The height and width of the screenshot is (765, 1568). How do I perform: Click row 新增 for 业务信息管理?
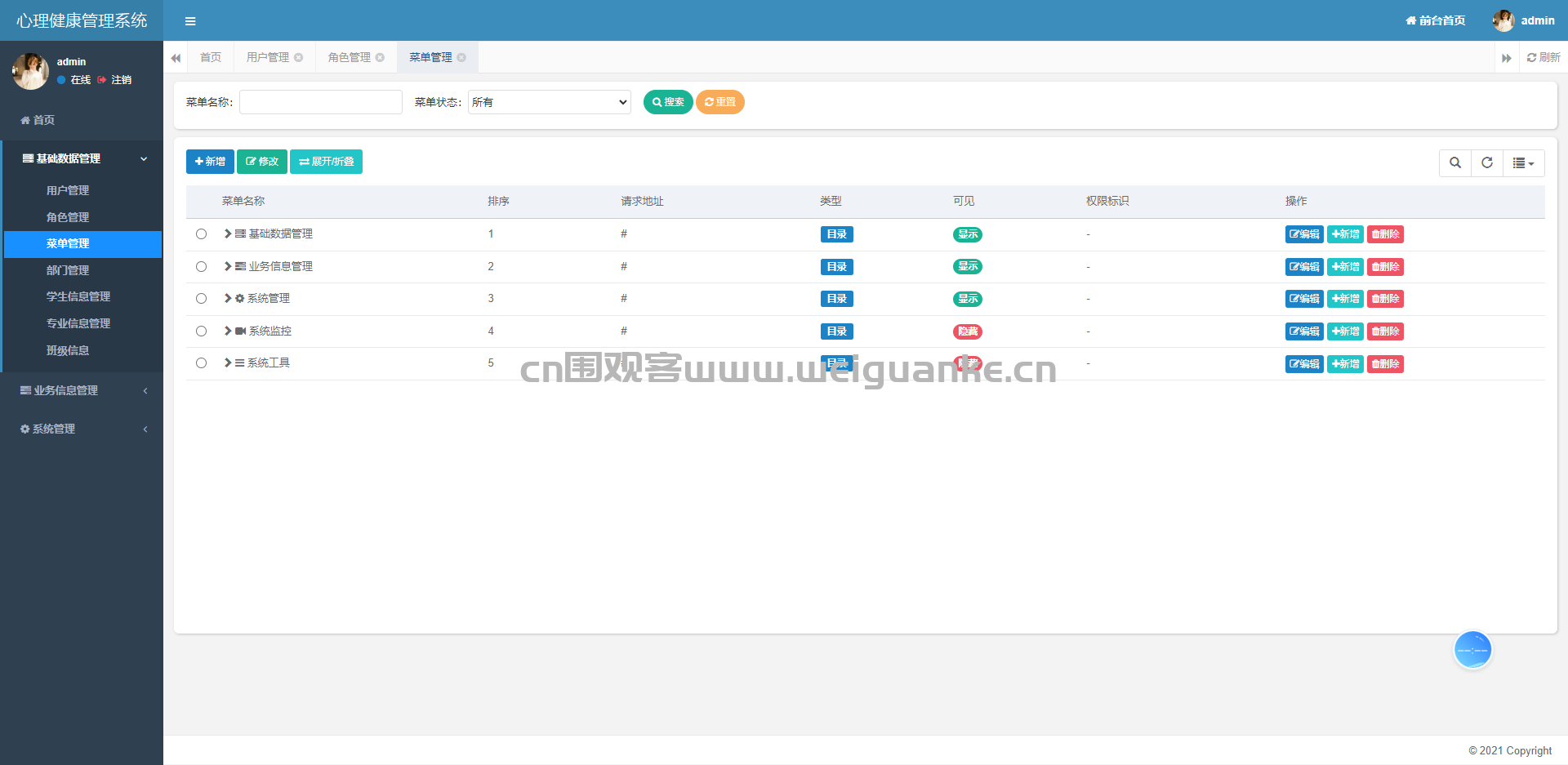coord(1345,267)
